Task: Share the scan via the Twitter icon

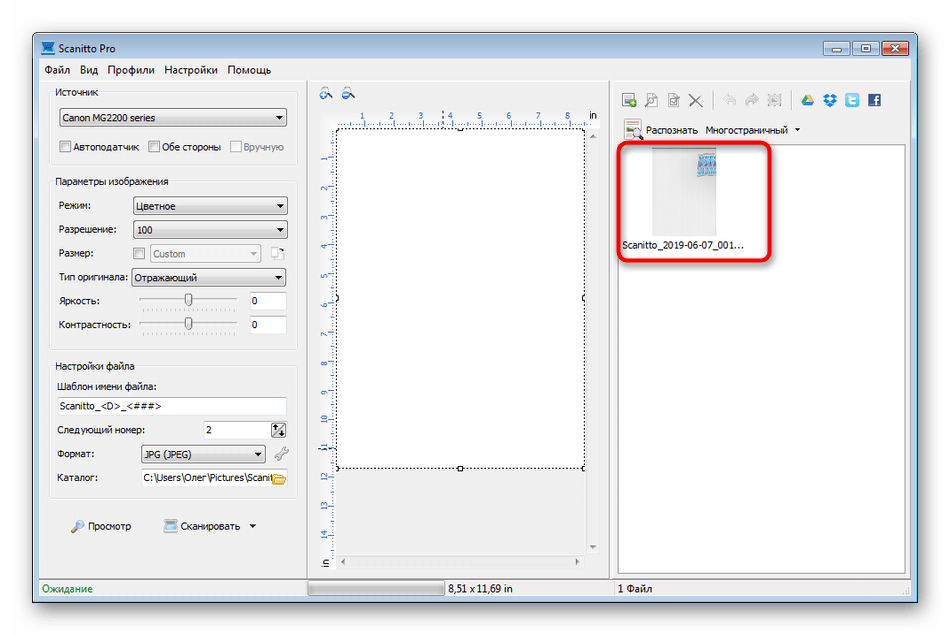Action: [x=852, y=100]
